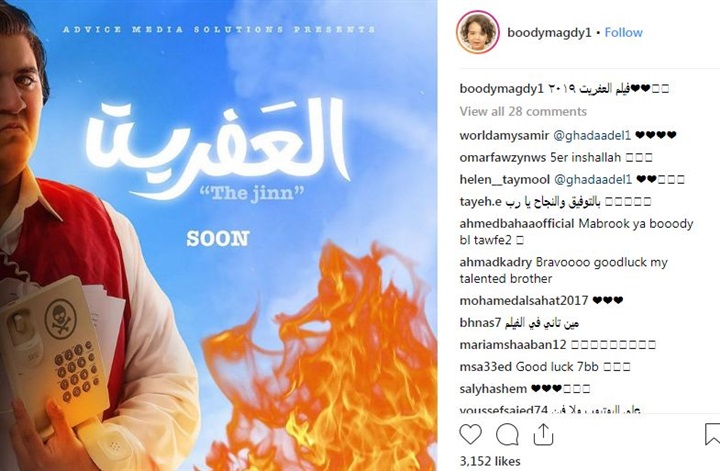The height and width of the screenshot is (471, 720).
Task: Open mohamedalsahat2017 profile
Action: pyautogui.click(x=523, y=301)
